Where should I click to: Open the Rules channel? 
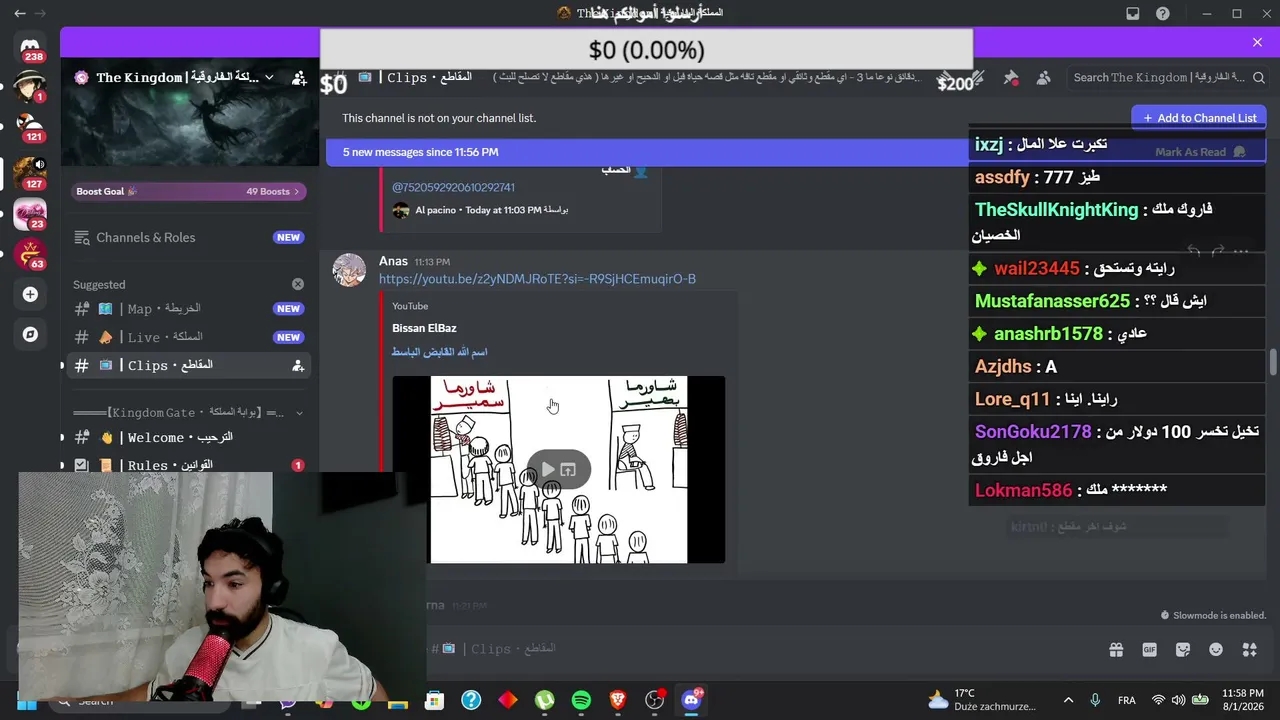click(189, 465)
